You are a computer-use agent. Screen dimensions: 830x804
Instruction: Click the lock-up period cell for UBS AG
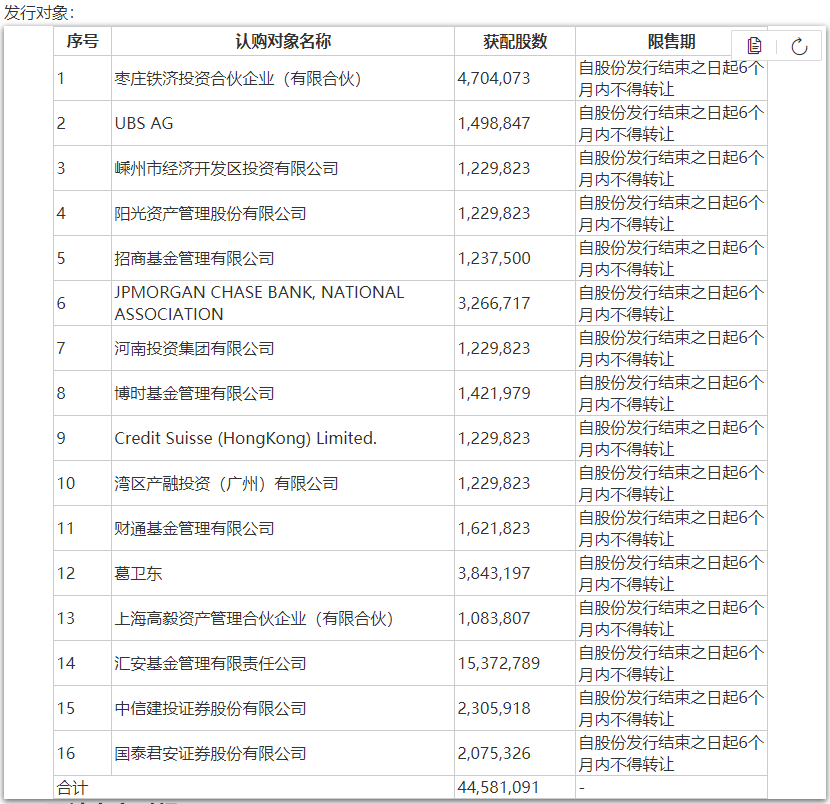(671, 123)
